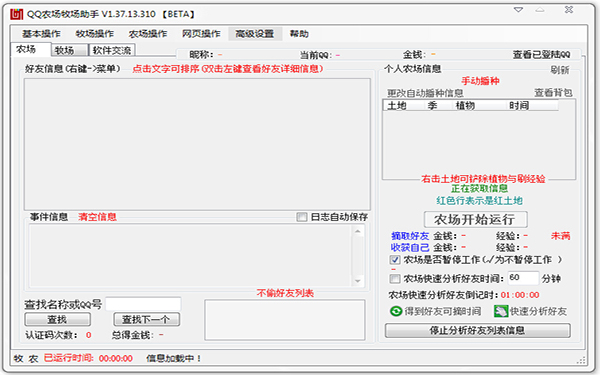
Task: Click the 清空信息 link
Action: (x=97, y=217)
